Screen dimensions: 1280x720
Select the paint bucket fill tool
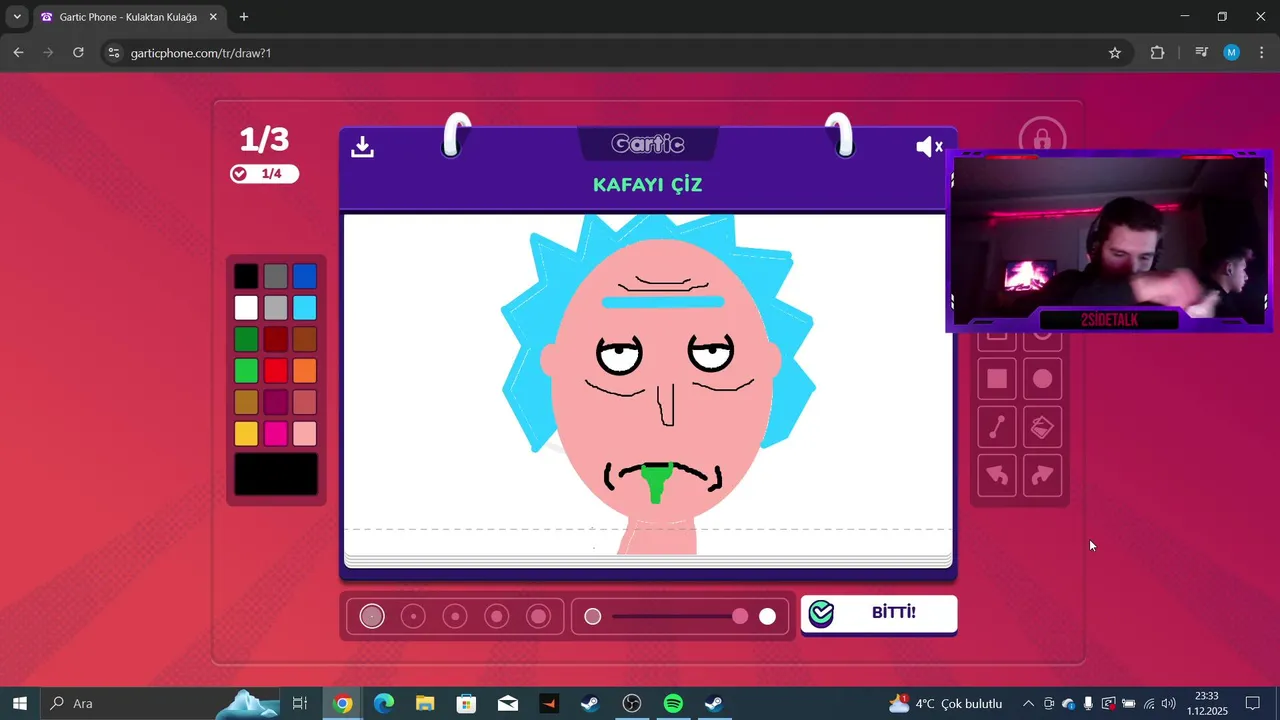coord(1043,427)
